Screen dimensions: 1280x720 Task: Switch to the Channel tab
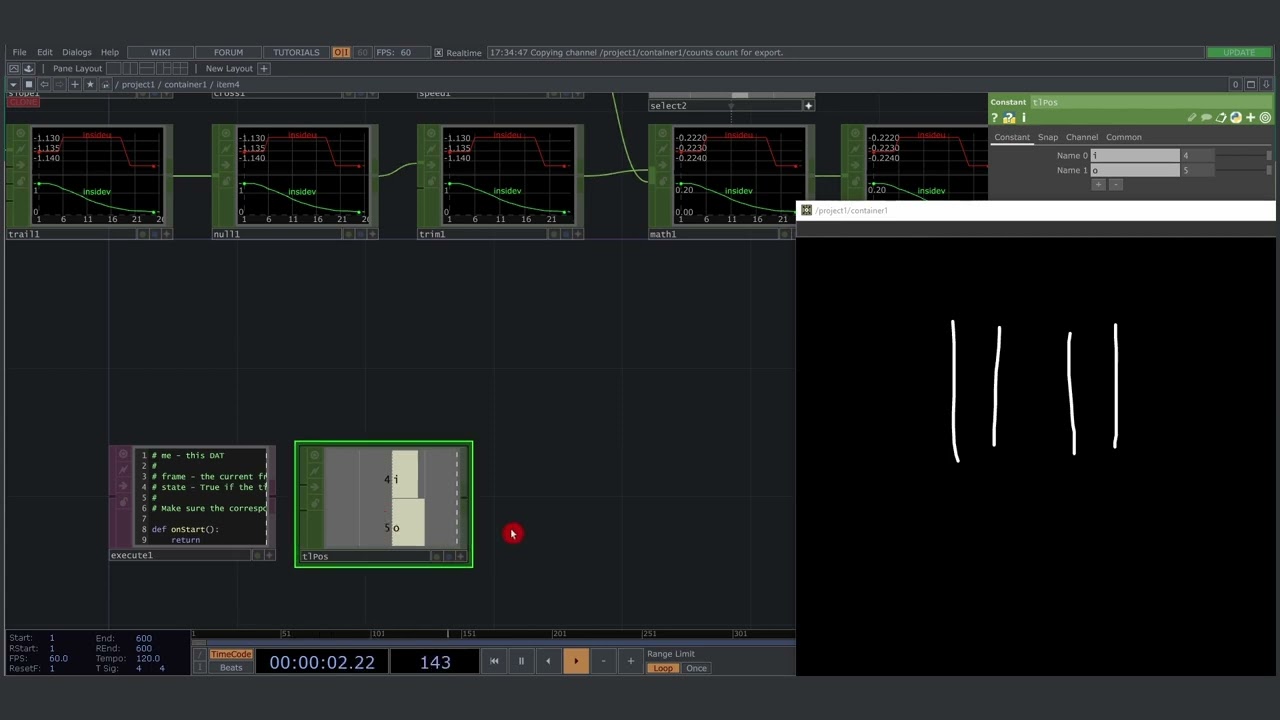[x=1081, y=137]
